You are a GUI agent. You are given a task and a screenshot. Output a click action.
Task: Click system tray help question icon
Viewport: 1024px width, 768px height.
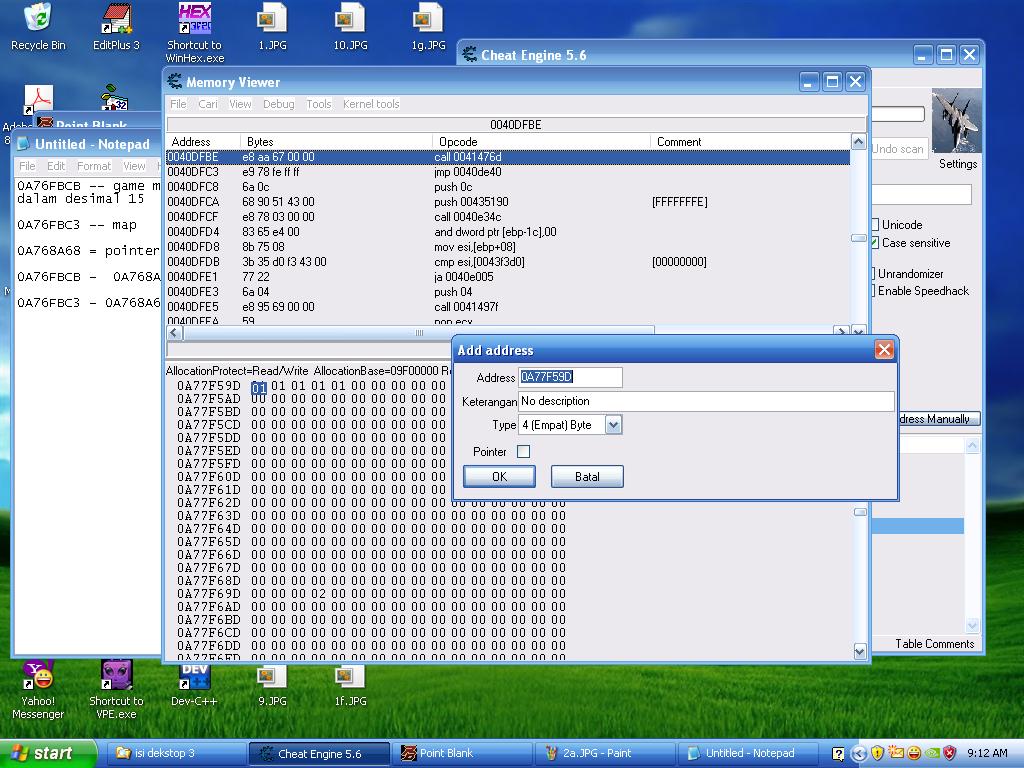(839, 754)
